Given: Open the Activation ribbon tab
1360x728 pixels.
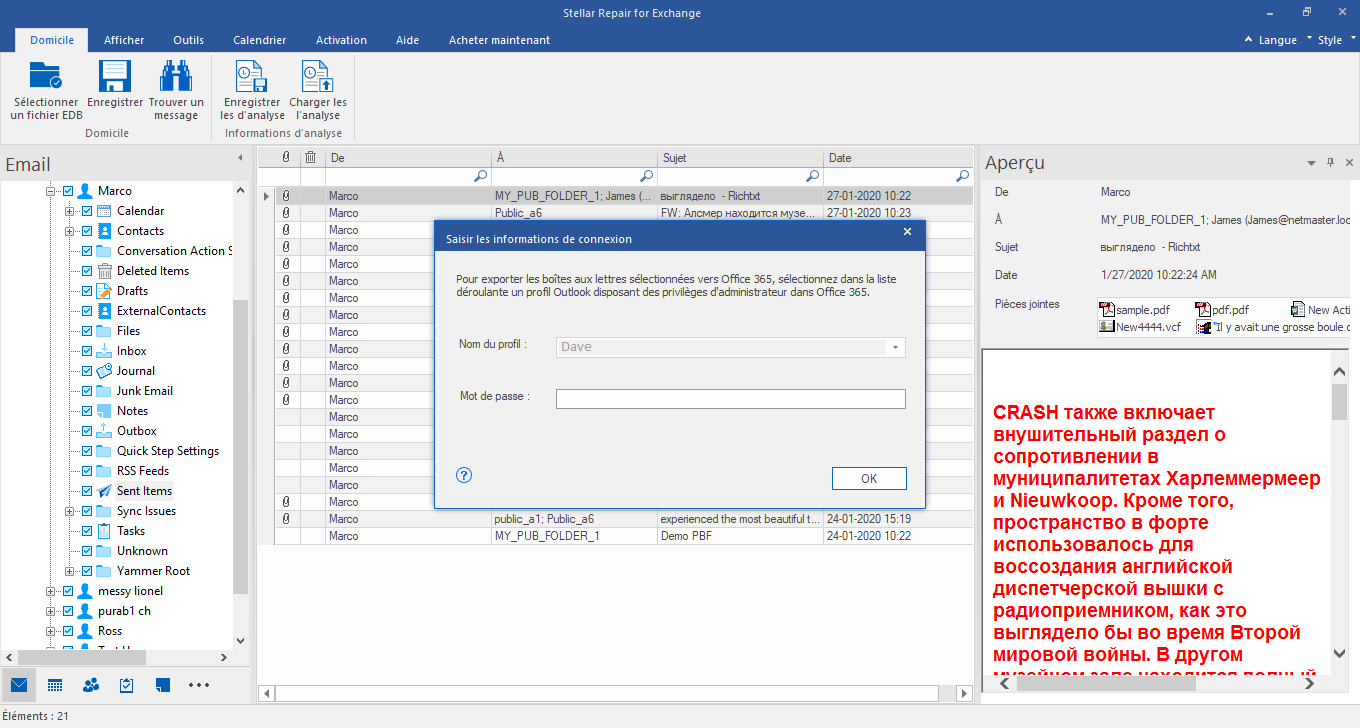Looking at the screenshot, I should point(341,40).
